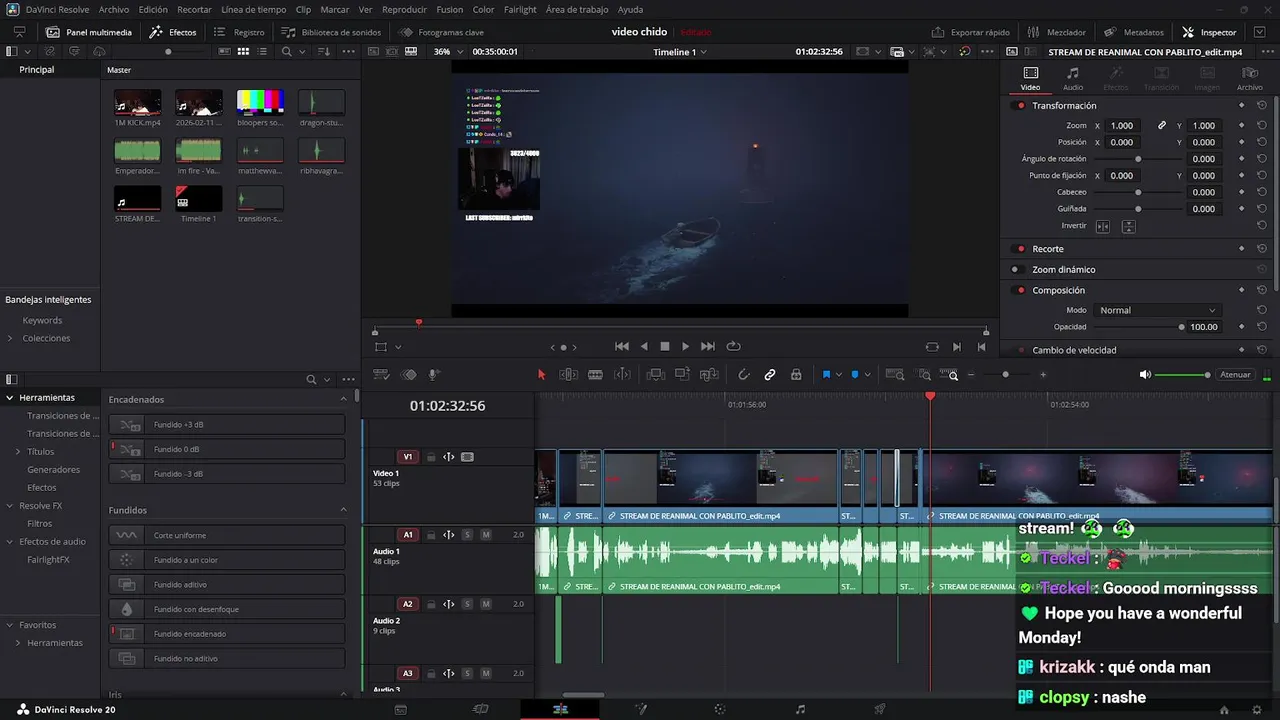Viewport: 1280px width, 720px height.
Task: Disable the Recorte toggle
Action: (1021, 249)
